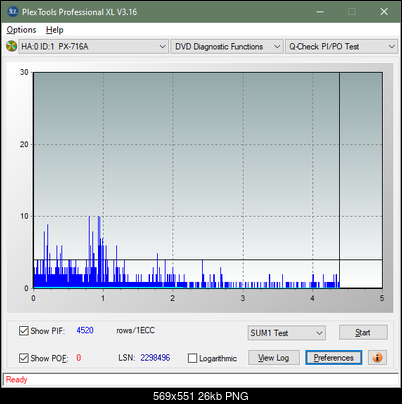Open the Preferences button

tap(334, 358)
